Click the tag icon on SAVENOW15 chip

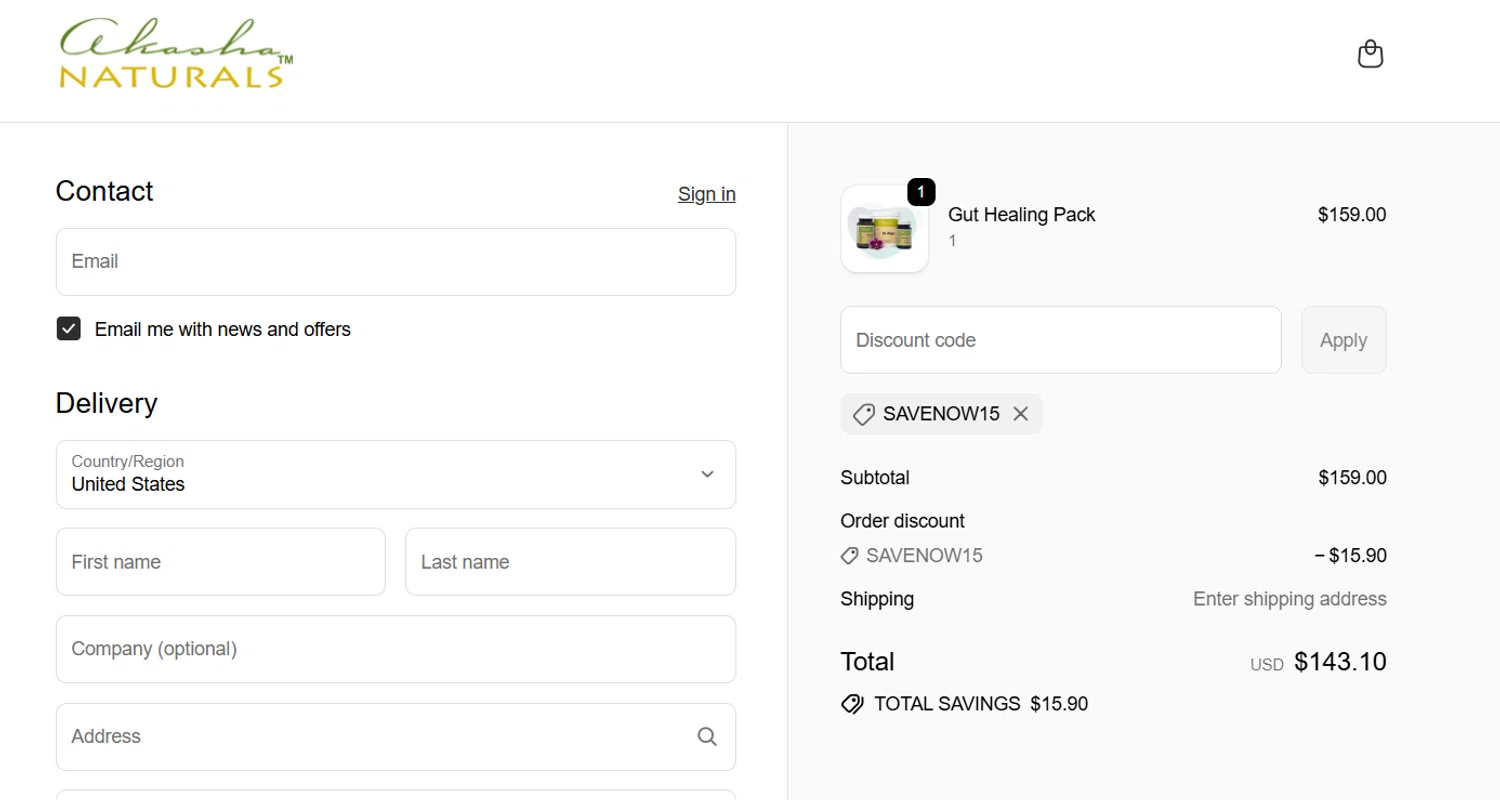(864, 414)
